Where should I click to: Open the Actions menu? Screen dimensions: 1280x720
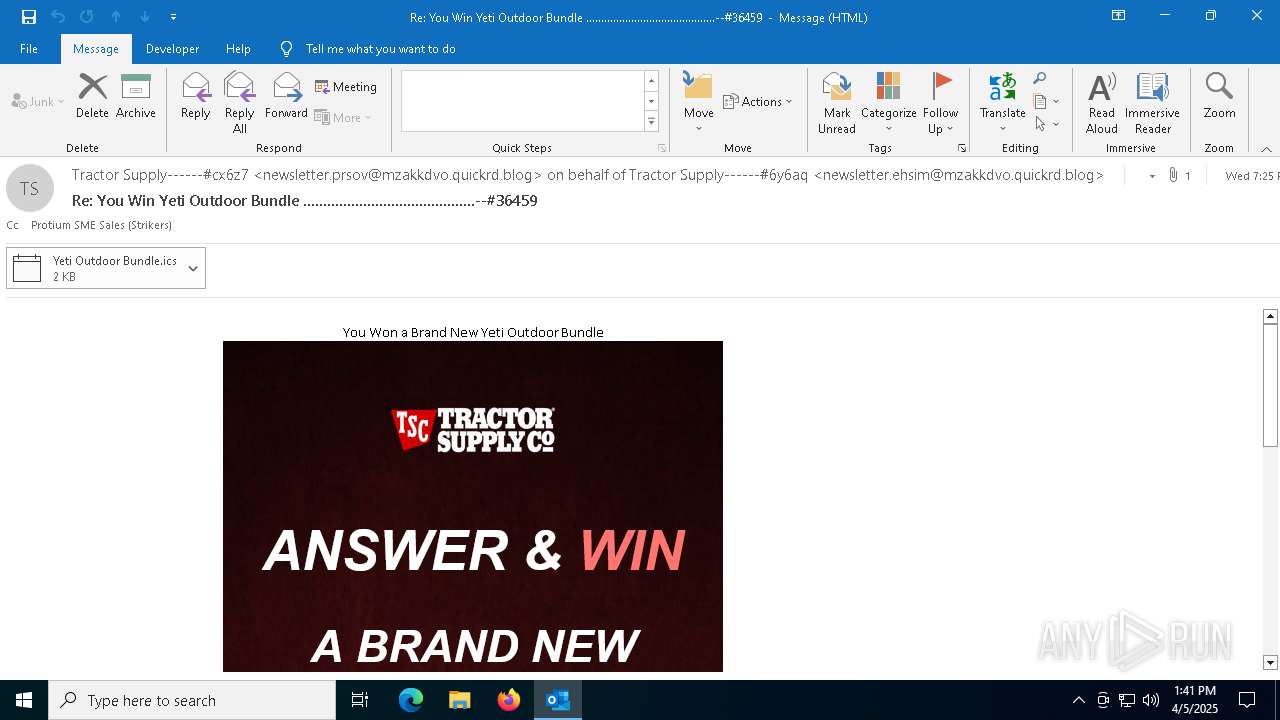pyautogui.click(x=757, y=101)
